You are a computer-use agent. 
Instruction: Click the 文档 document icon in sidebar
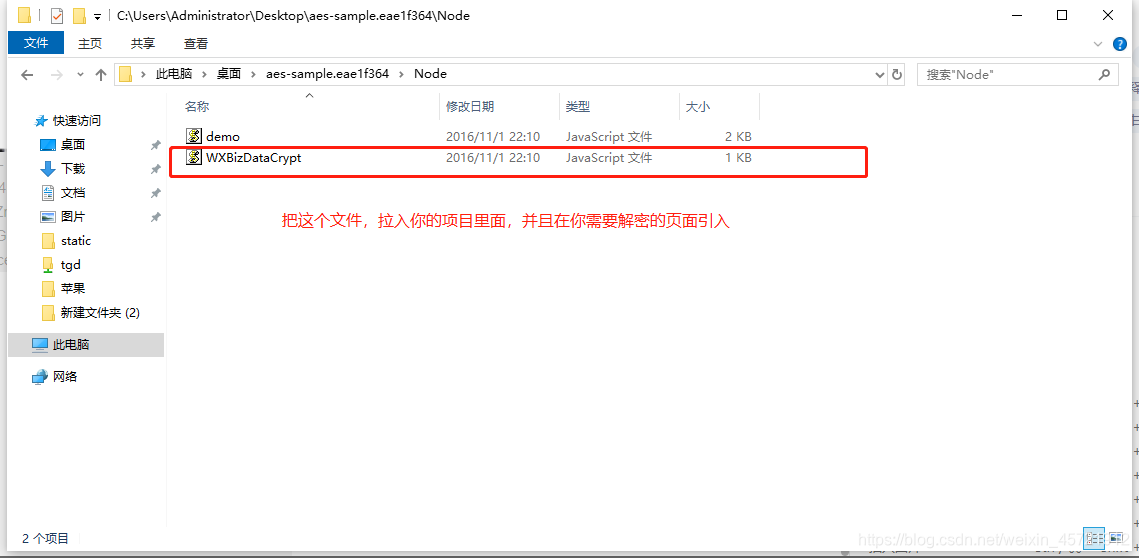pyautogui.click(x=48, y=193)
